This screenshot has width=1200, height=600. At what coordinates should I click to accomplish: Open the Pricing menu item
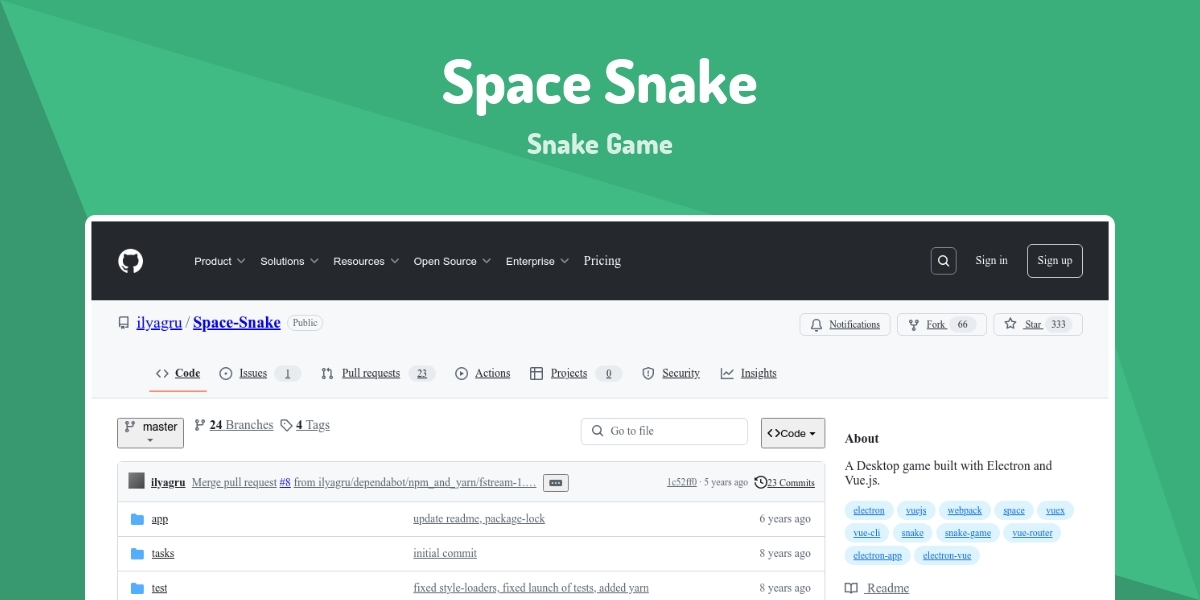click(x=602, y=260)
